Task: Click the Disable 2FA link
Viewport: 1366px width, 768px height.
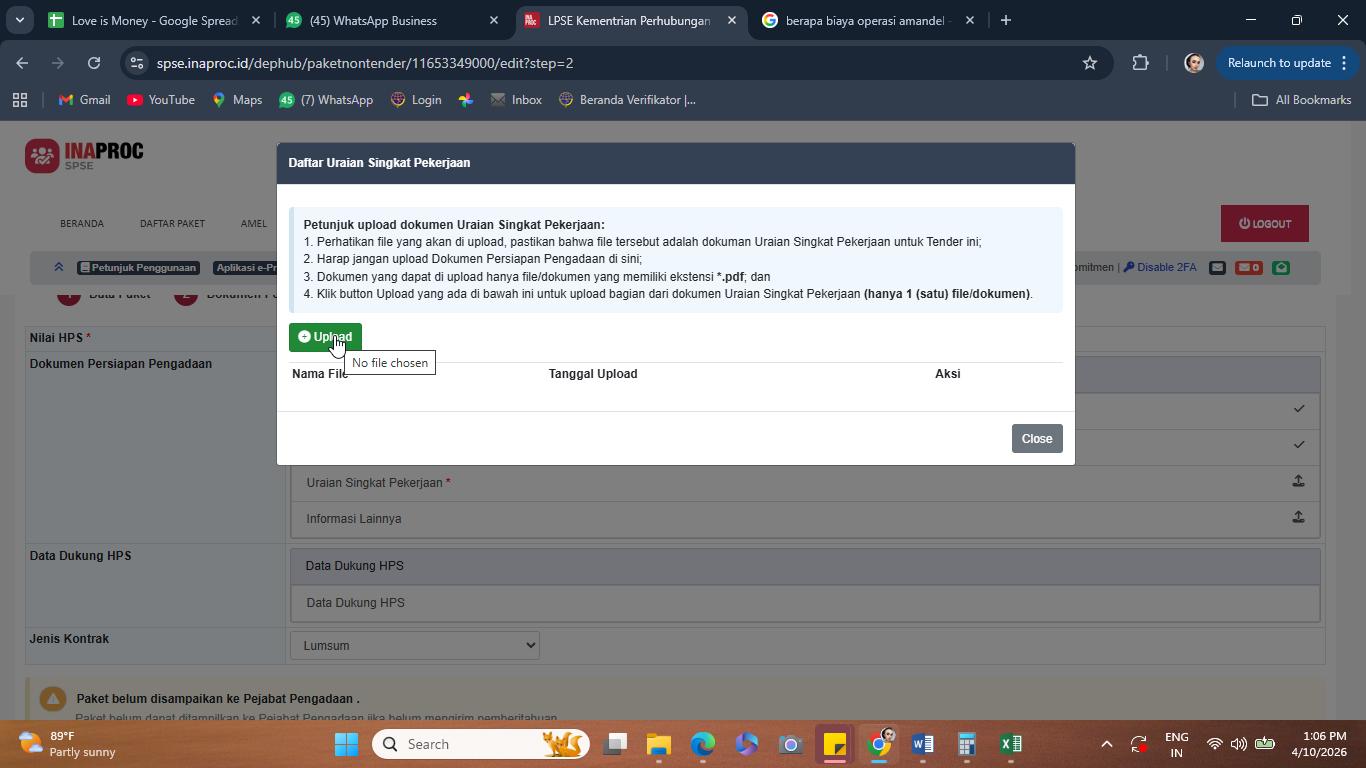Action: pos(1160,268)
